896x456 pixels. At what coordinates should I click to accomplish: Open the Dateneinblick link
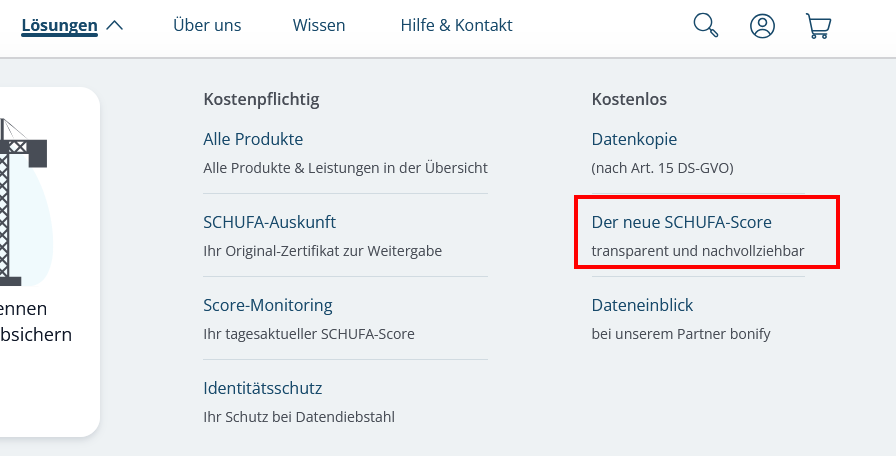pyautogui.click(x=642, y=305)
